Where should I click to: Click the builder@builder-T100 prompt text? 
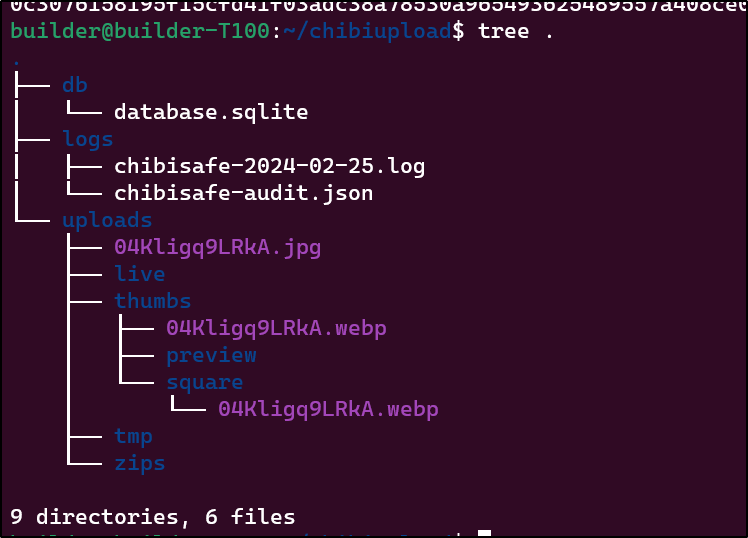[x=140, y=31]
